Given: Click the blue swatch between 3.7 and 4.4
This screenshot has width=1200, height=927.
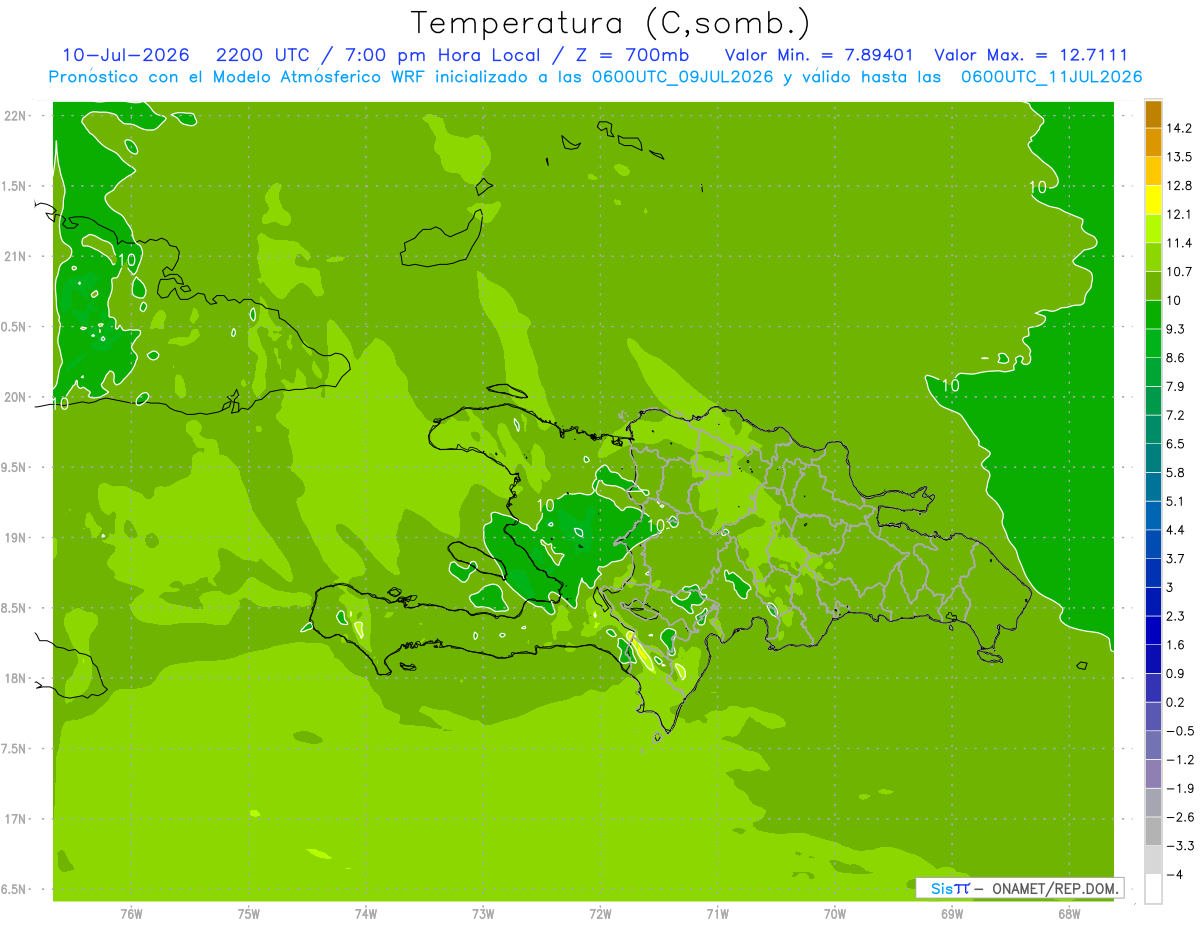Looking at the screenshot, I should coord(1153,544).
